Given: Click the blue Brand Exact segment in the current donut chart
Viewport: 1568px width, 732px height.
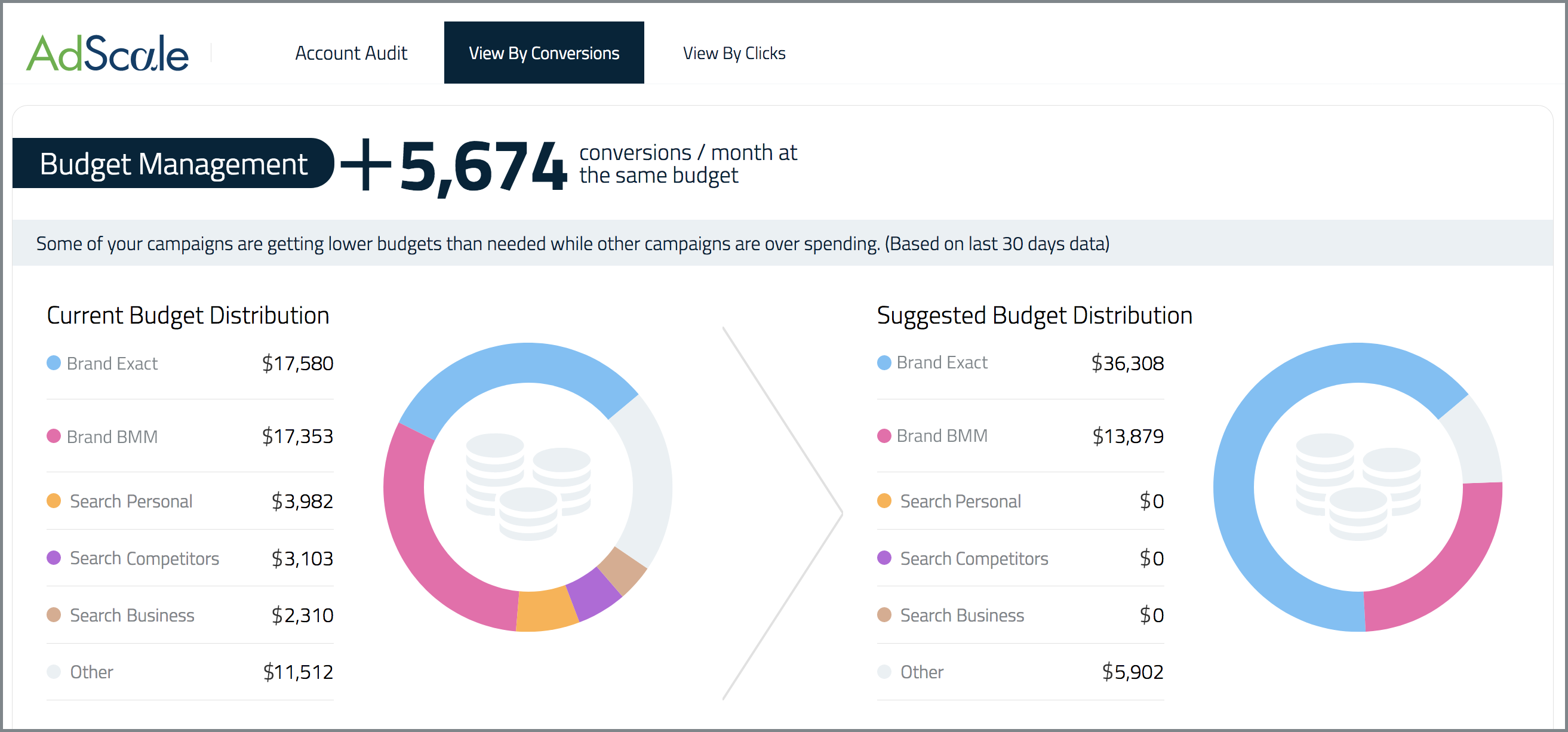Looking at the screenshot, I should tap(517, 363).
